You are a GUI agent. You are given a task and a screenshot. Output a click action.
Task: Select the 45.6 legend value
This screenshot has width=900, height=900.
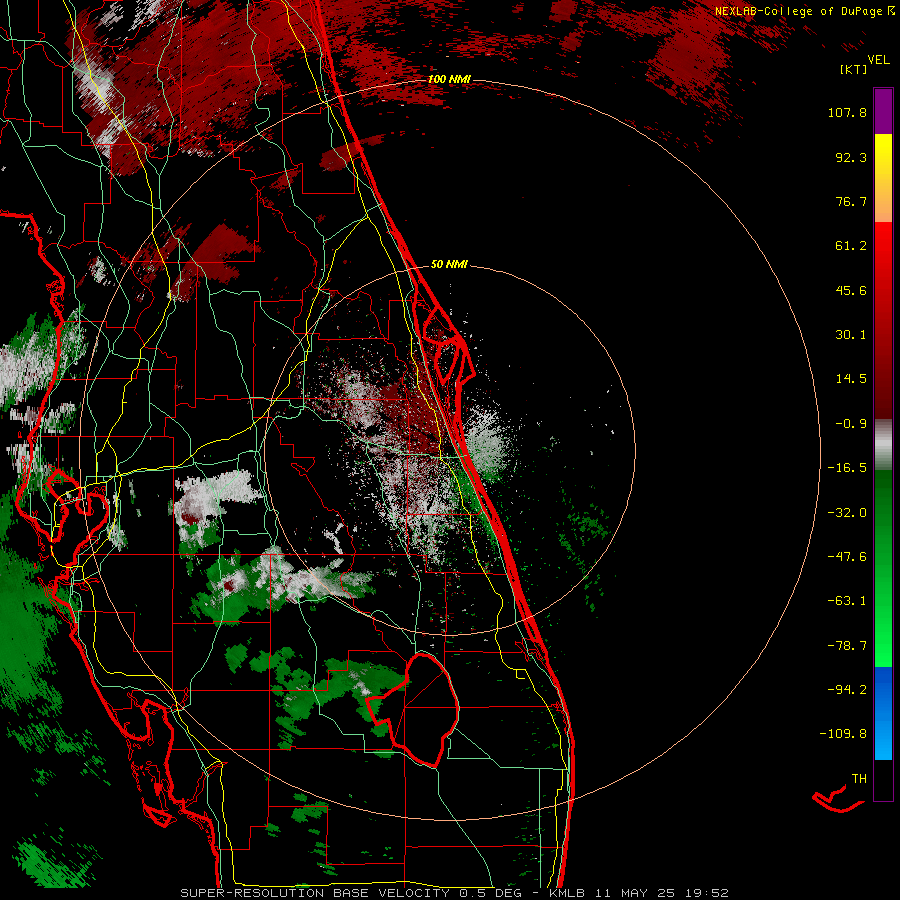pyautogui.click(x=851, y=290)
